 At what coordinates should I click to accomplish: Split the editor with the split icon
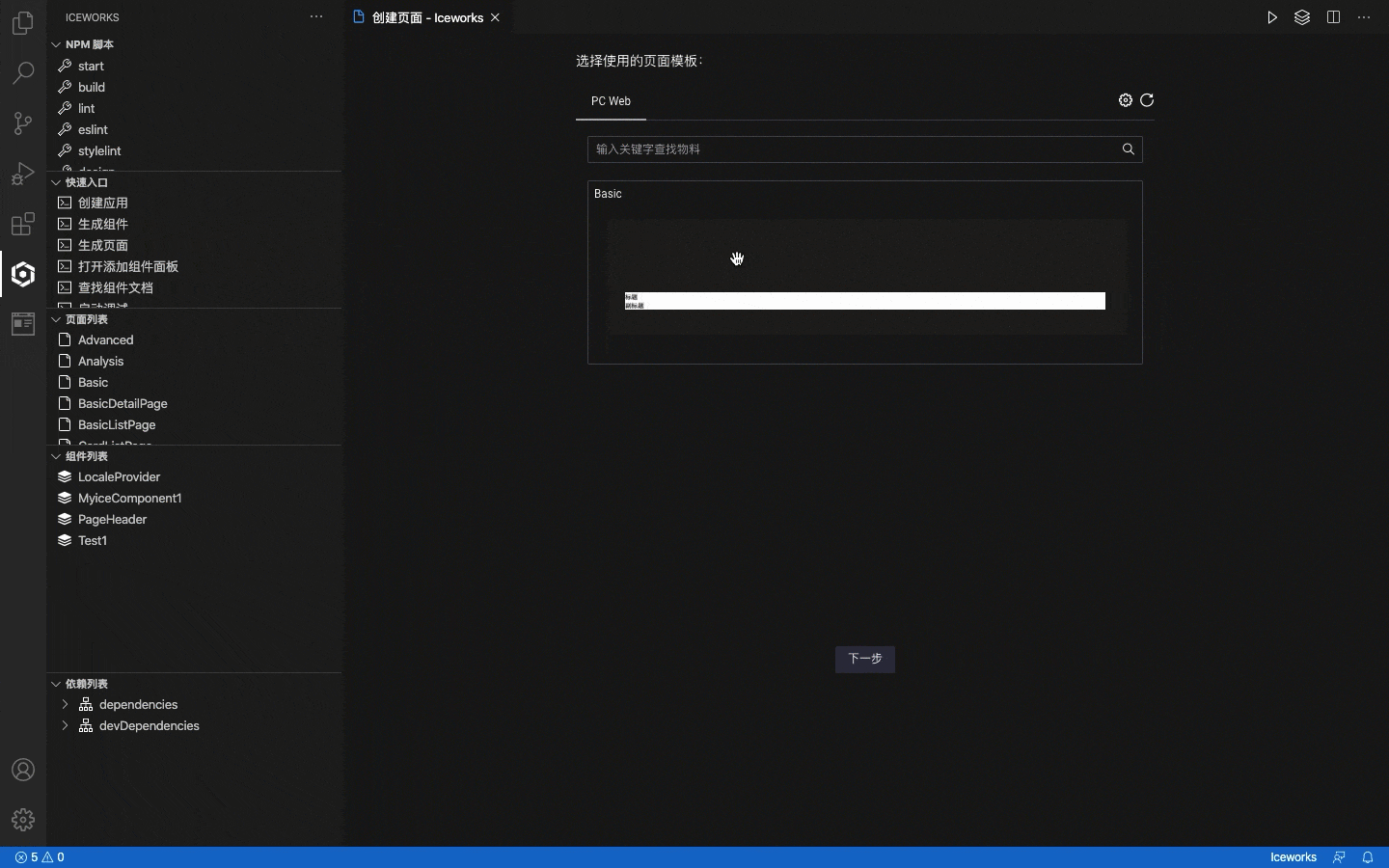coord(1333,17)
